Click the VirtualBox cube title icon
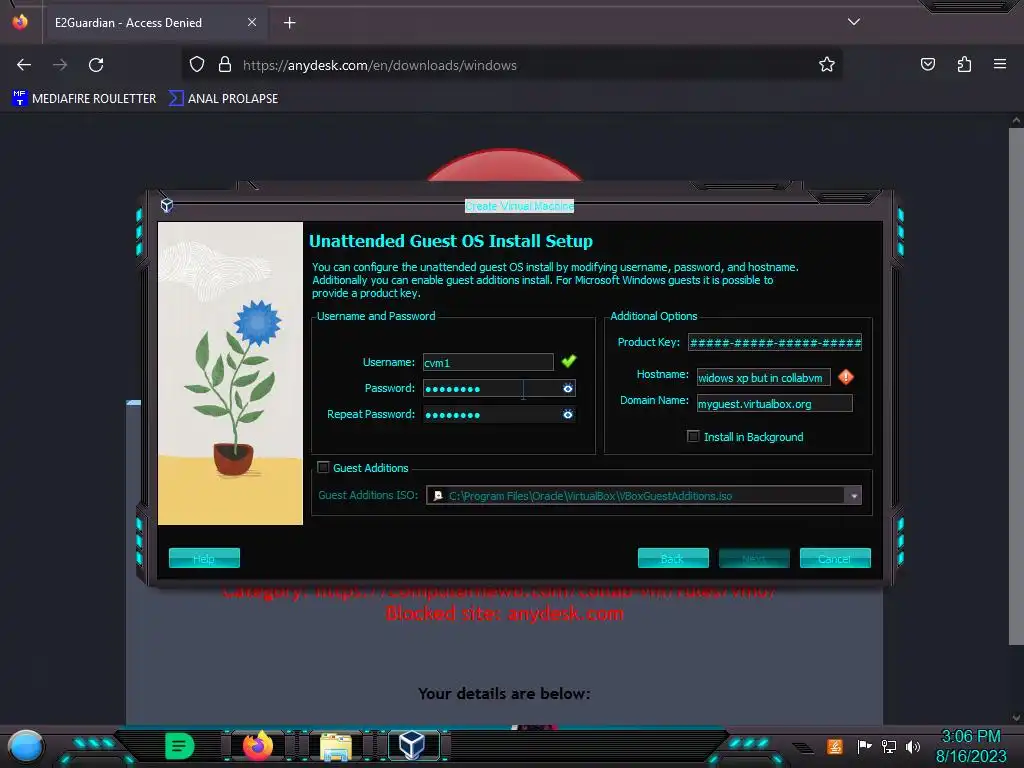 point(167,205)
